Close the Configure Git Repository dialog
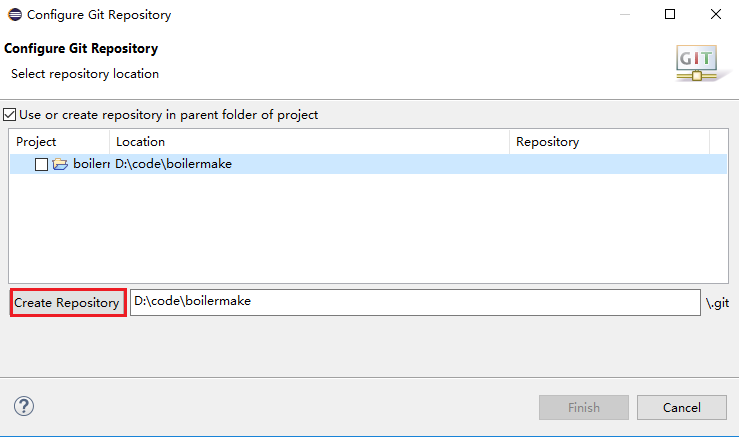This screenshot has width=739, height=437. pyautogui.click(x=715, y=15)
